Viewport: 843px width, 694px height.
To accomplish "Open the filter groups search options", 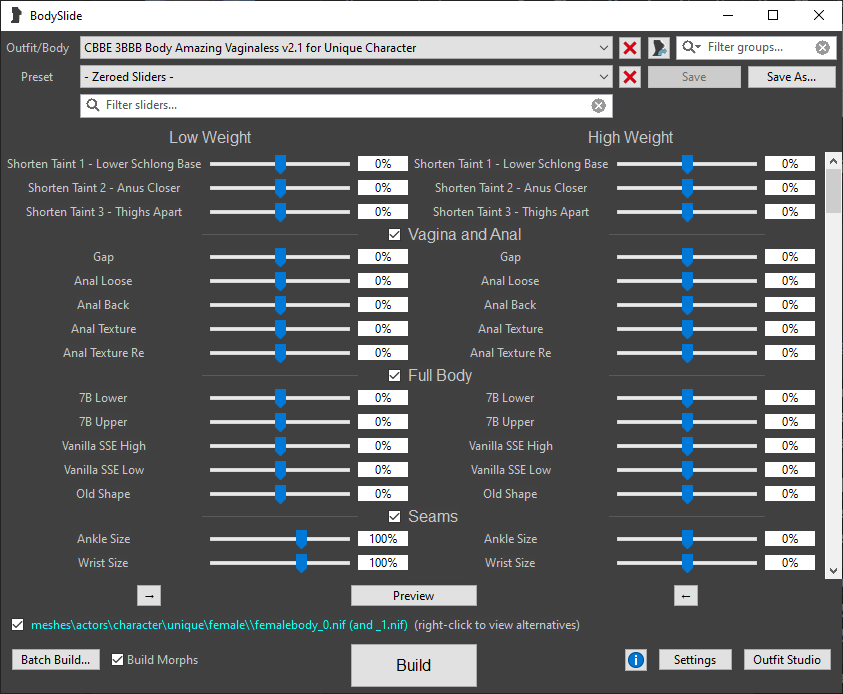I will click(x=691, y=47).
